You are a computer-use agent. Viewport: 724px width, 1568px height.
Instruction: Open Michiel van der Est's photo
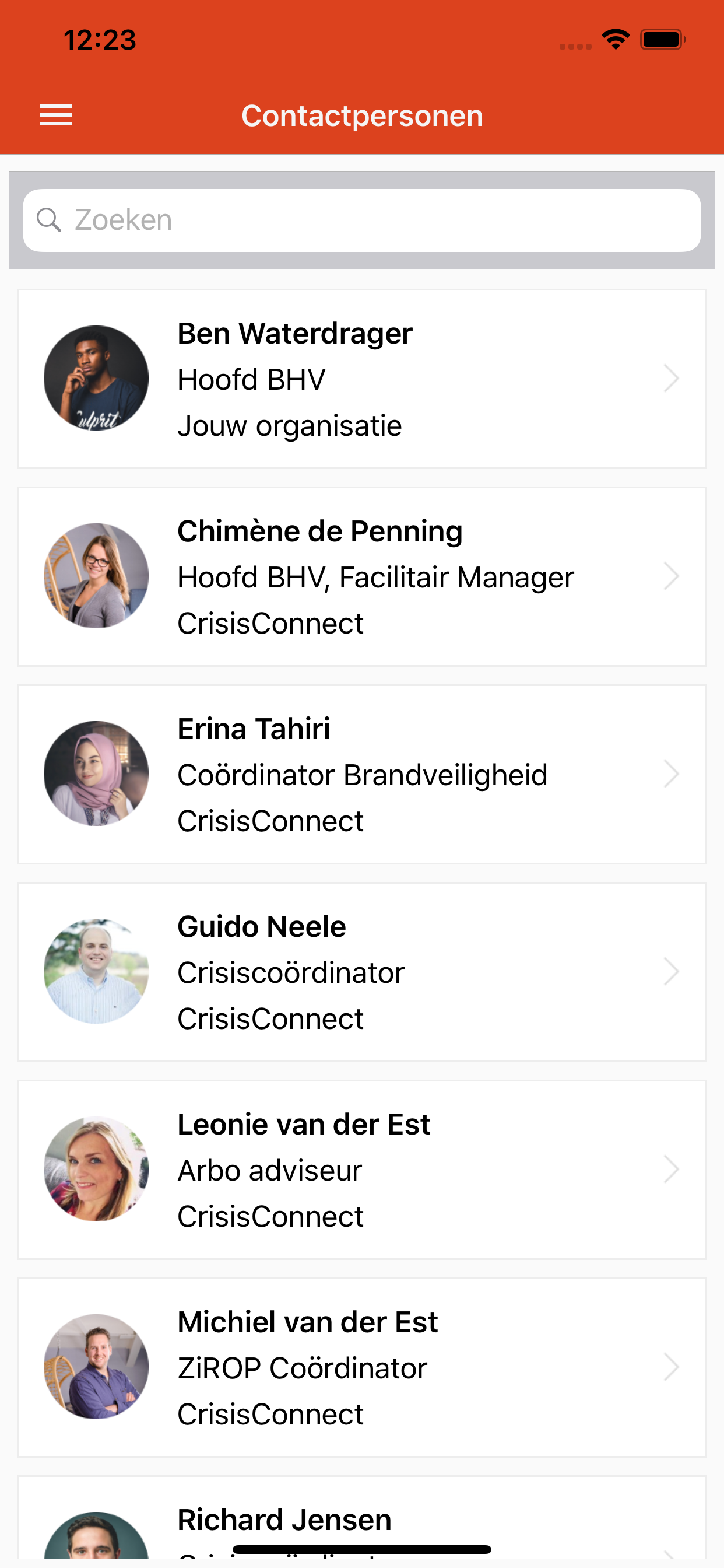tap(96, 1367)
